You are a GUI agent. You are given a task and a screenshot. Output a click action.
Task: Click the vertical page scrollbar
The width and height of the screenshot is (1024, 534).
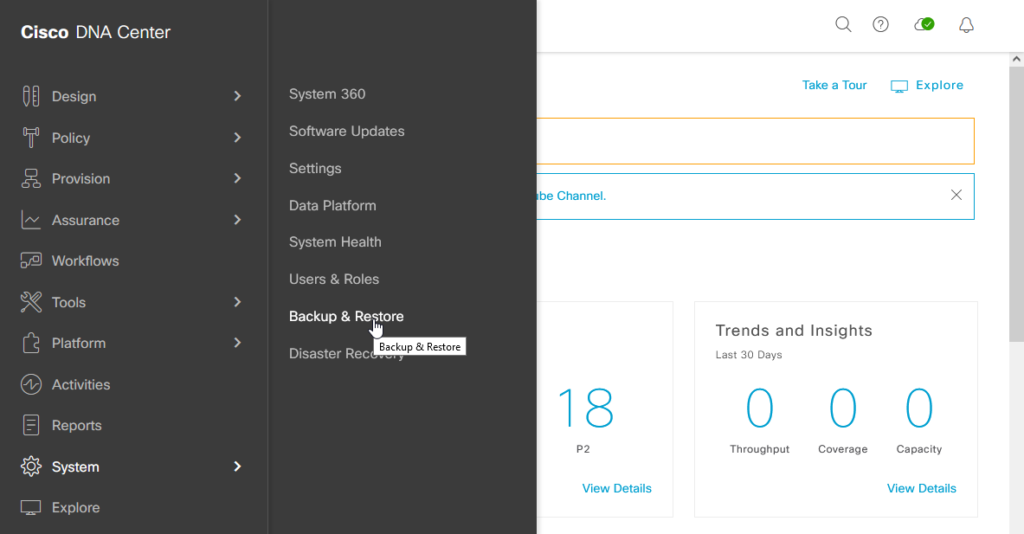click(1016, 200)
